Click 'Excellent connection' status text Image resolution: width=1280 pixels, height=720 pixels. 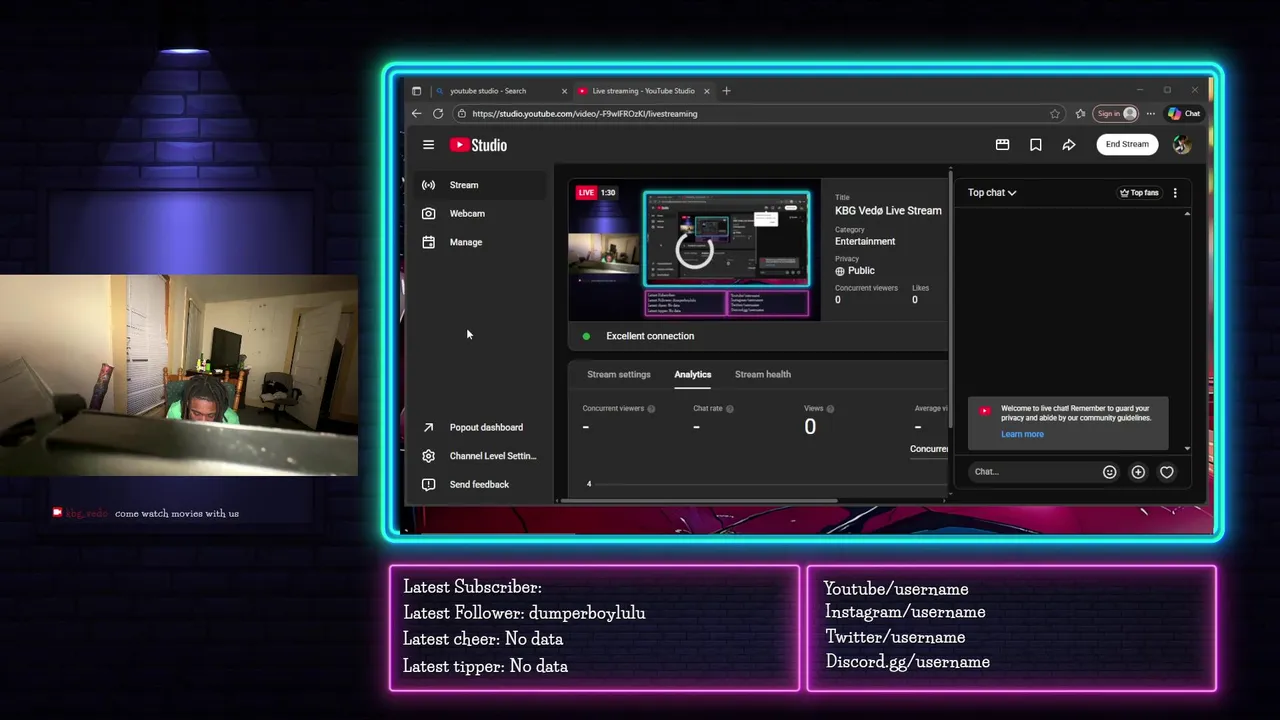click(650, 336)
